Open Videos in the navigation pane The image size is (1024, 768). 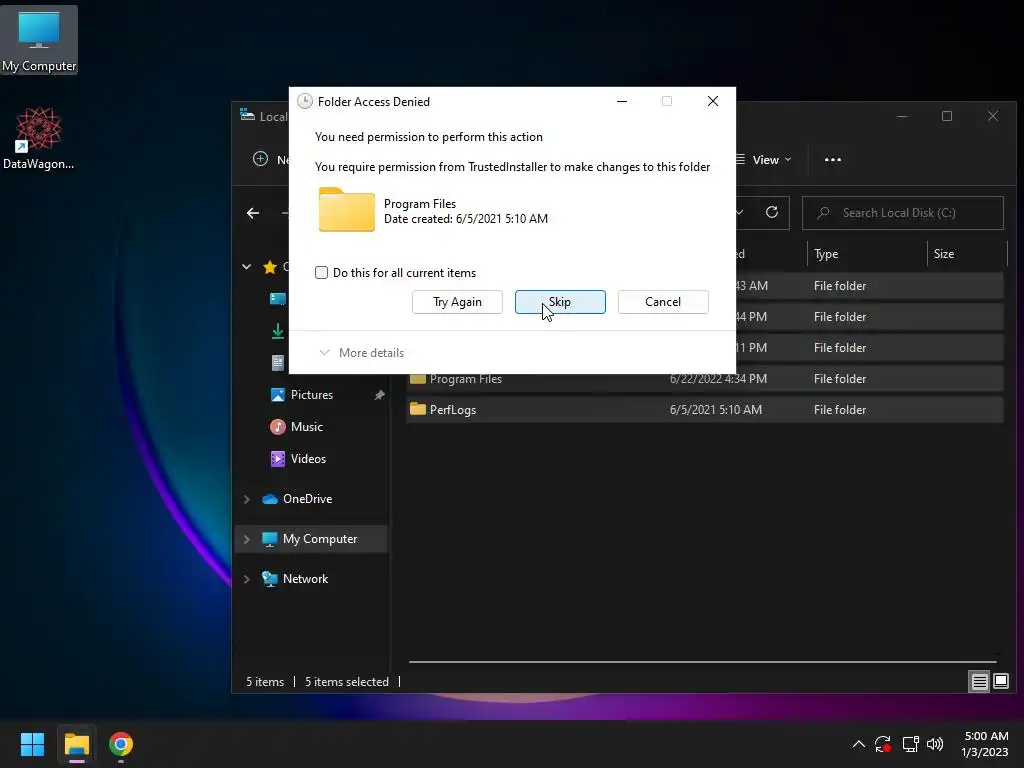click(298, 459)
